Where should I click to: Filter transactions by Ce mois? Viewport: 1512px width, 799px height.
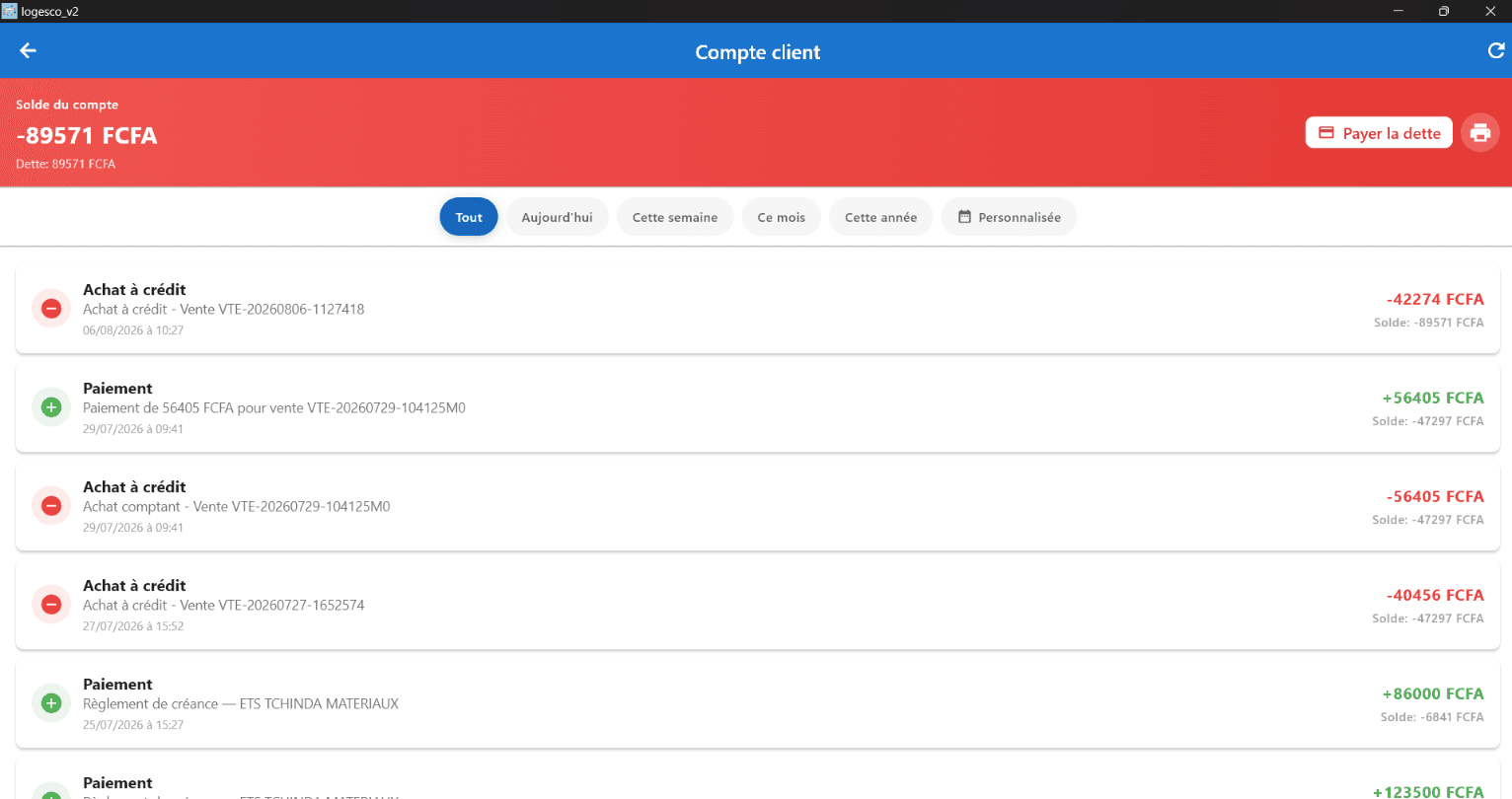pyautogui.click(x=782, y=217)
